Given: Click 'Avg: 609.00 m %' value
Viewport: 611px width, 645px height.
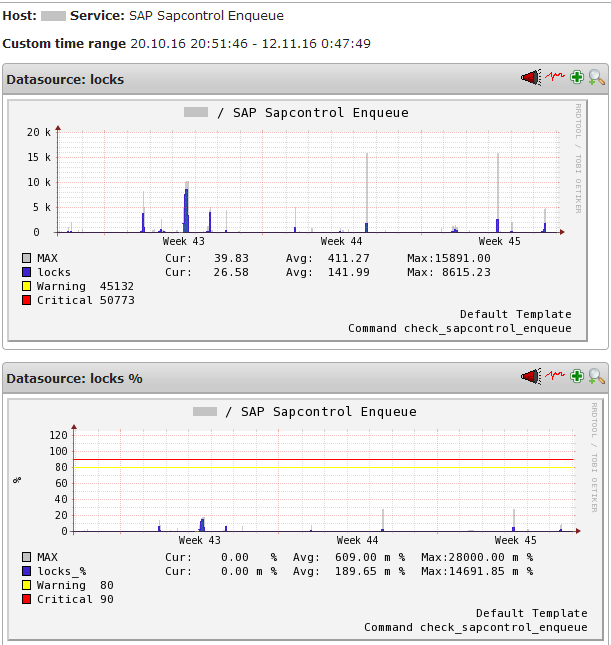Looking at the screenshot, I should pos(349,557).
